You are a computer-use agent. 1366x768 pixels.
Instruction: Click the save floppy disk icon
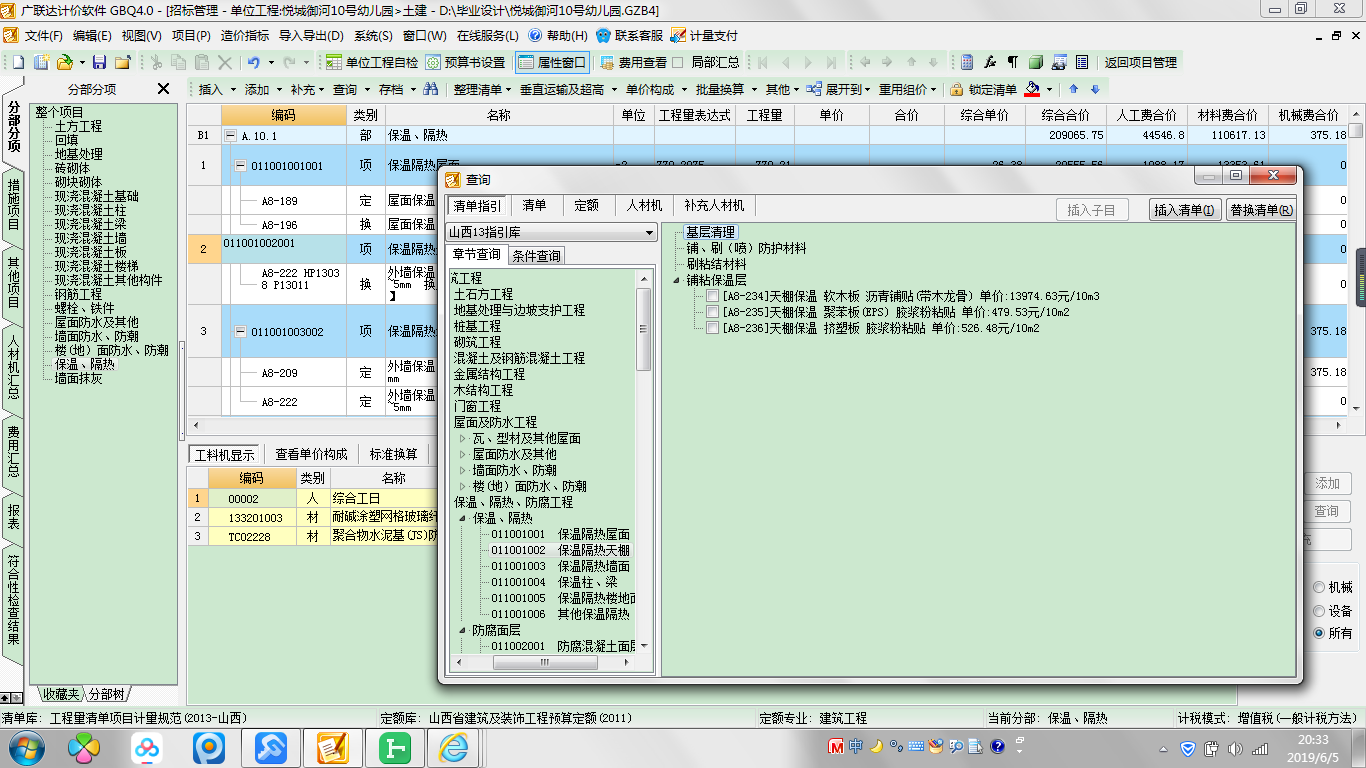click(99, 62)
